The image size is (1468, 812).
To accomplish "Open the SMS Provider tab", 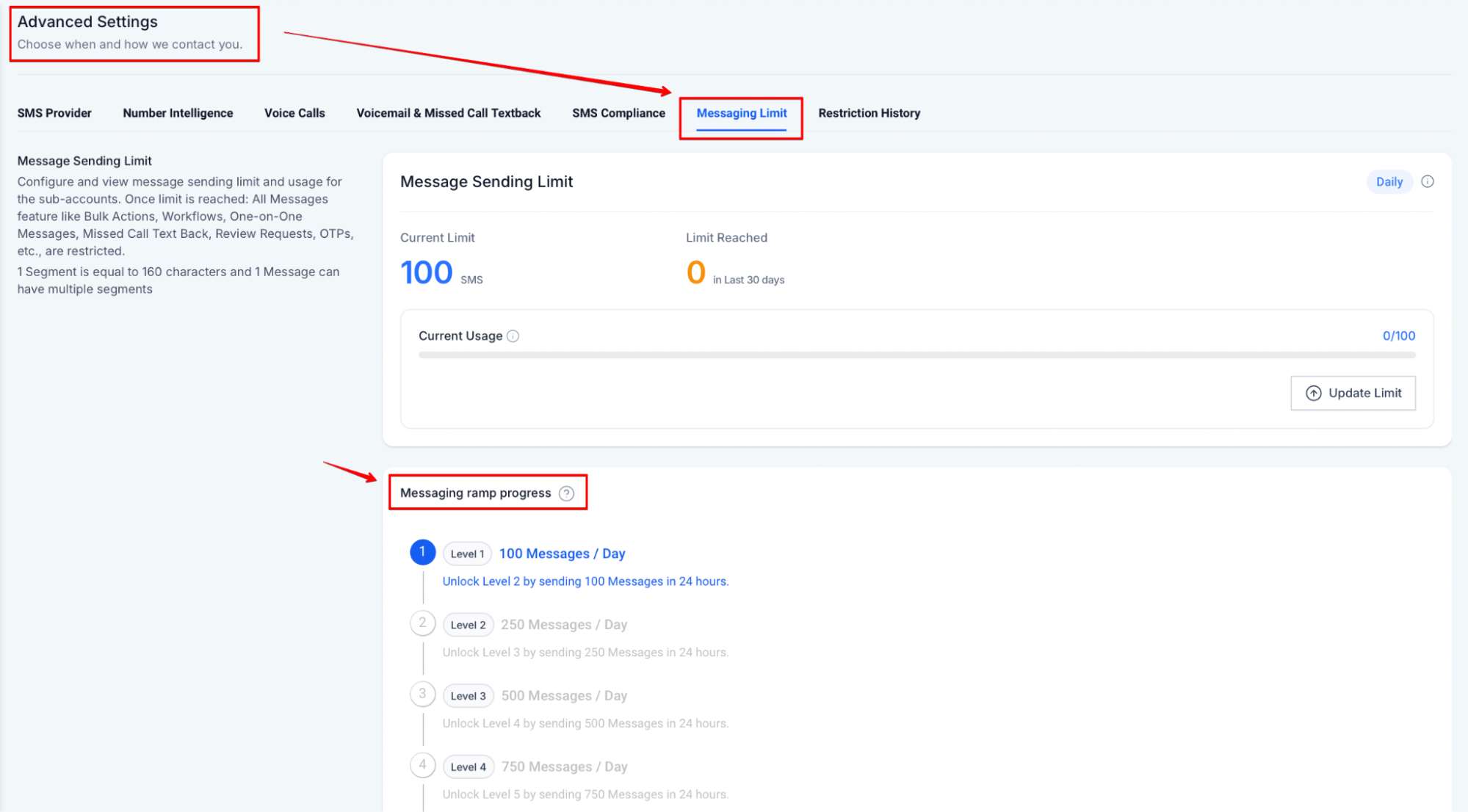I will [54, 113].
